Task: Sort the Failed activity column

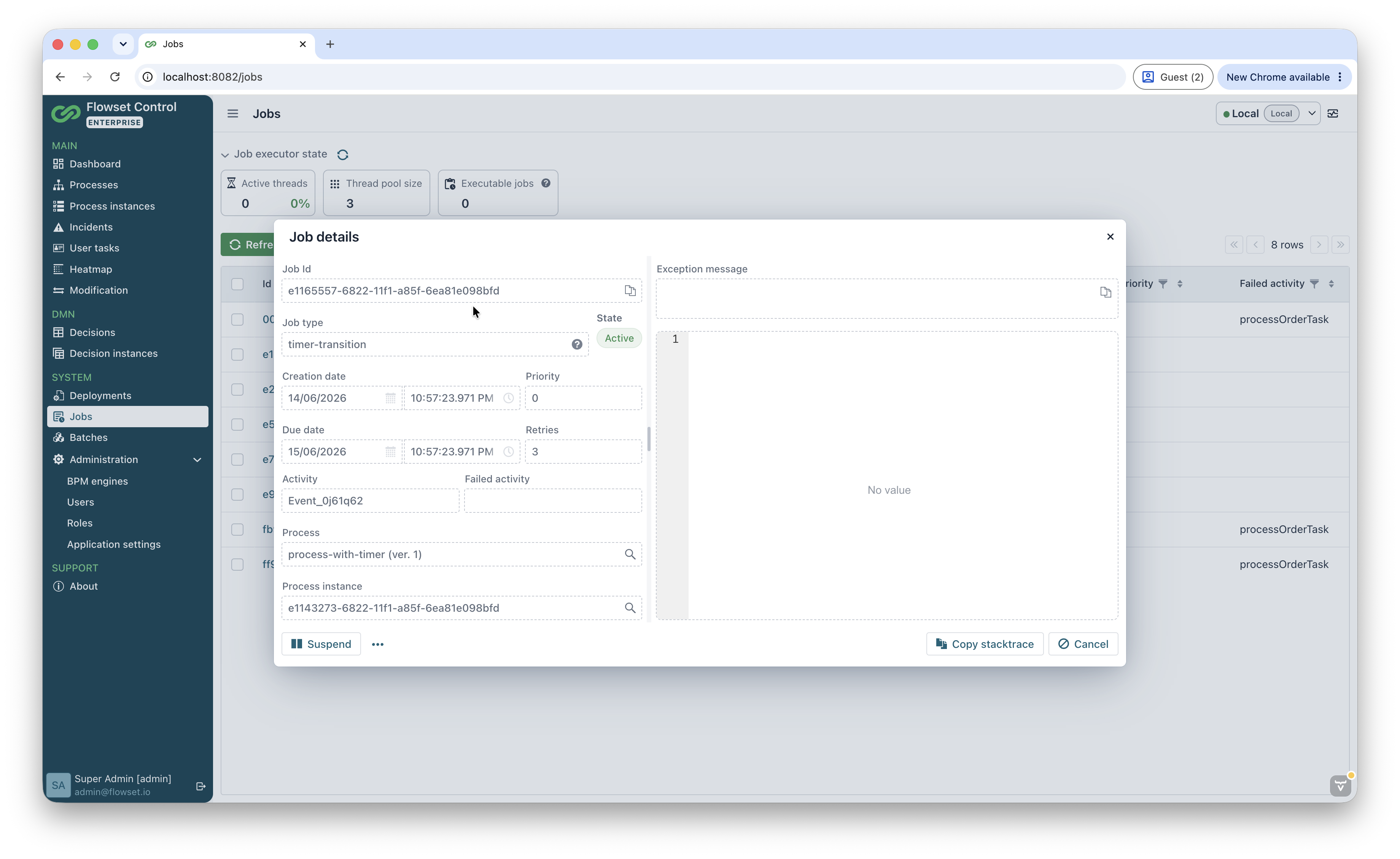Action: 1331,283
